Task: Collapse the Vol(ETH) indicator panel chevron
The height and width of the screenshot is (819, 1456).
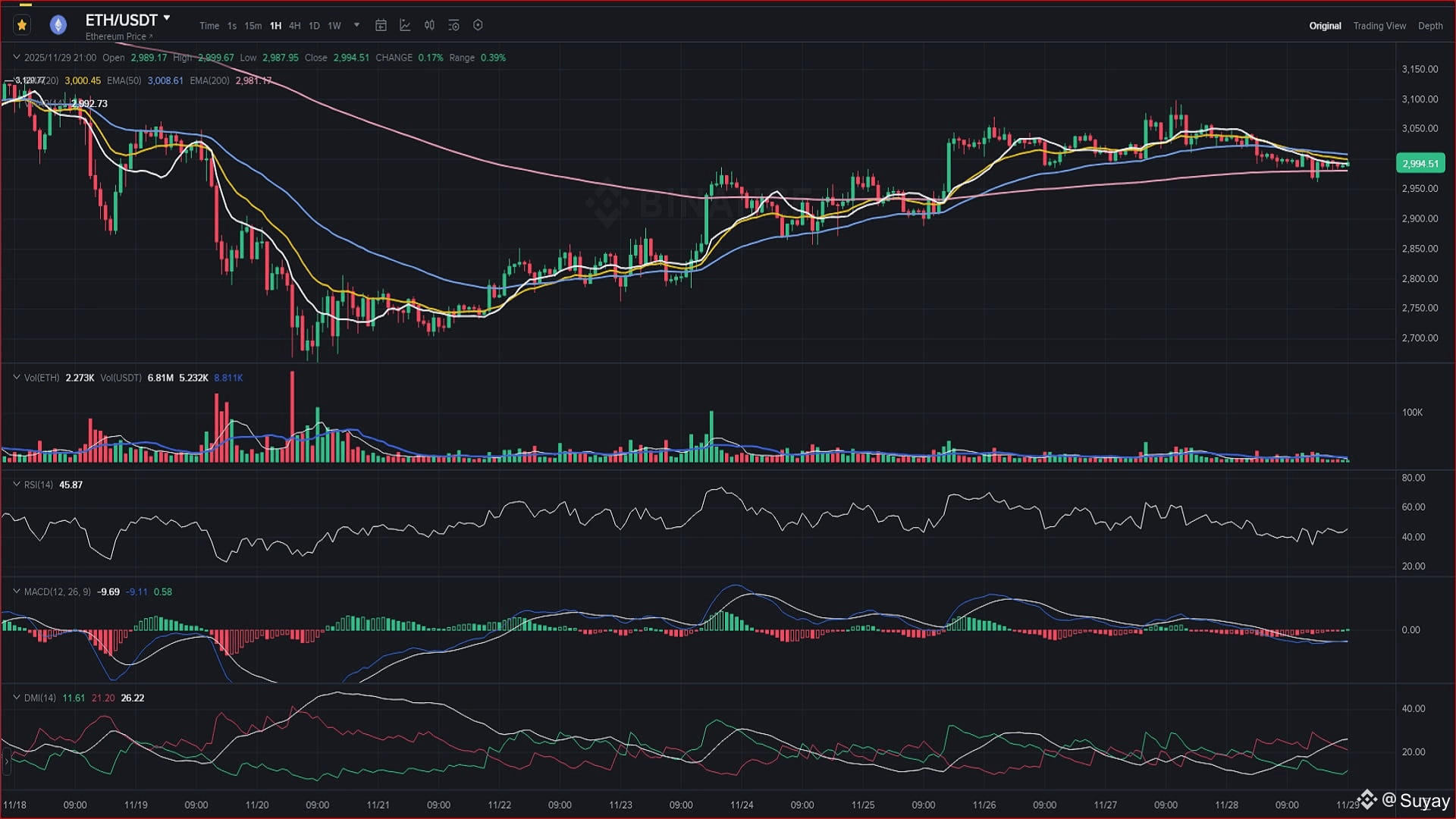Action: tap(16, 377)
